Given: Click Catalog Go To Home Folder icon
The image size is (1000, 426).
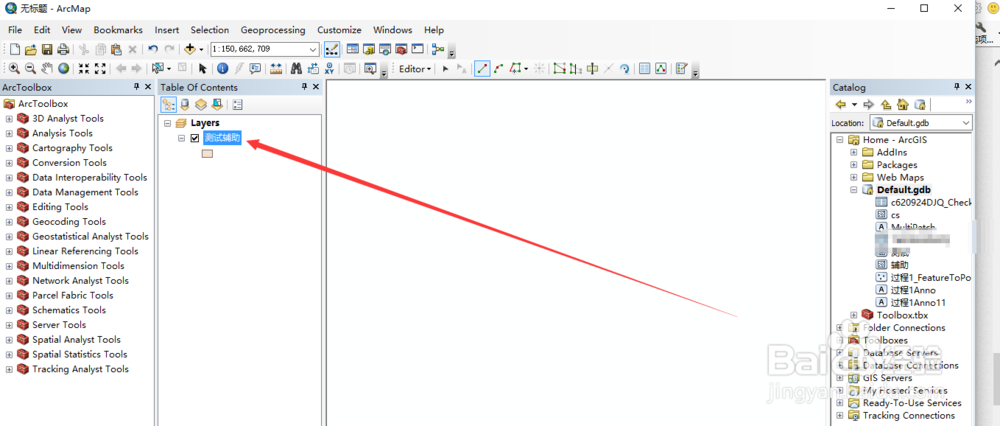Looking at the screenshot, I should coord(902,105).
